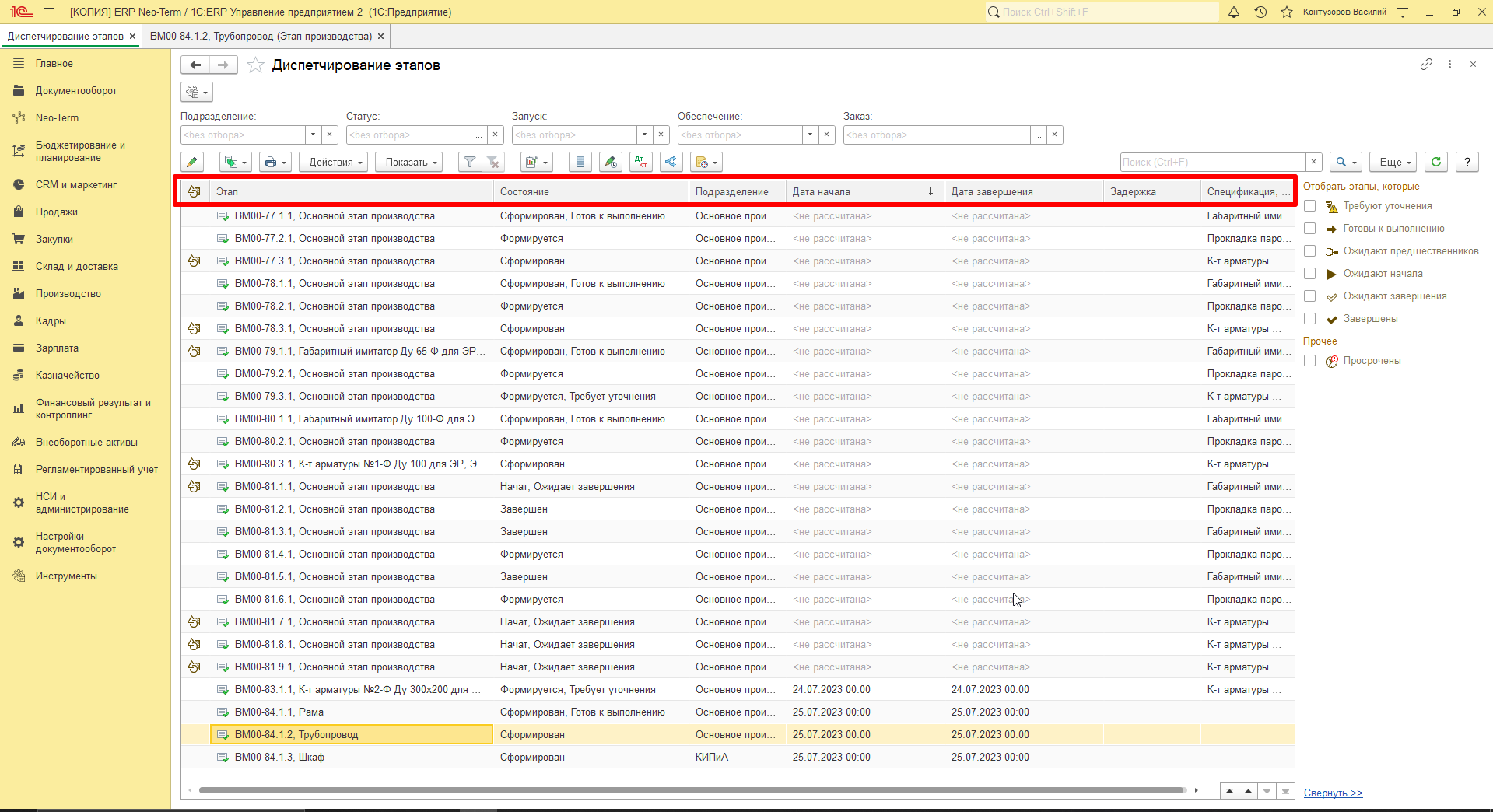Open Казначейство section in sidebar

coord(68,376)
